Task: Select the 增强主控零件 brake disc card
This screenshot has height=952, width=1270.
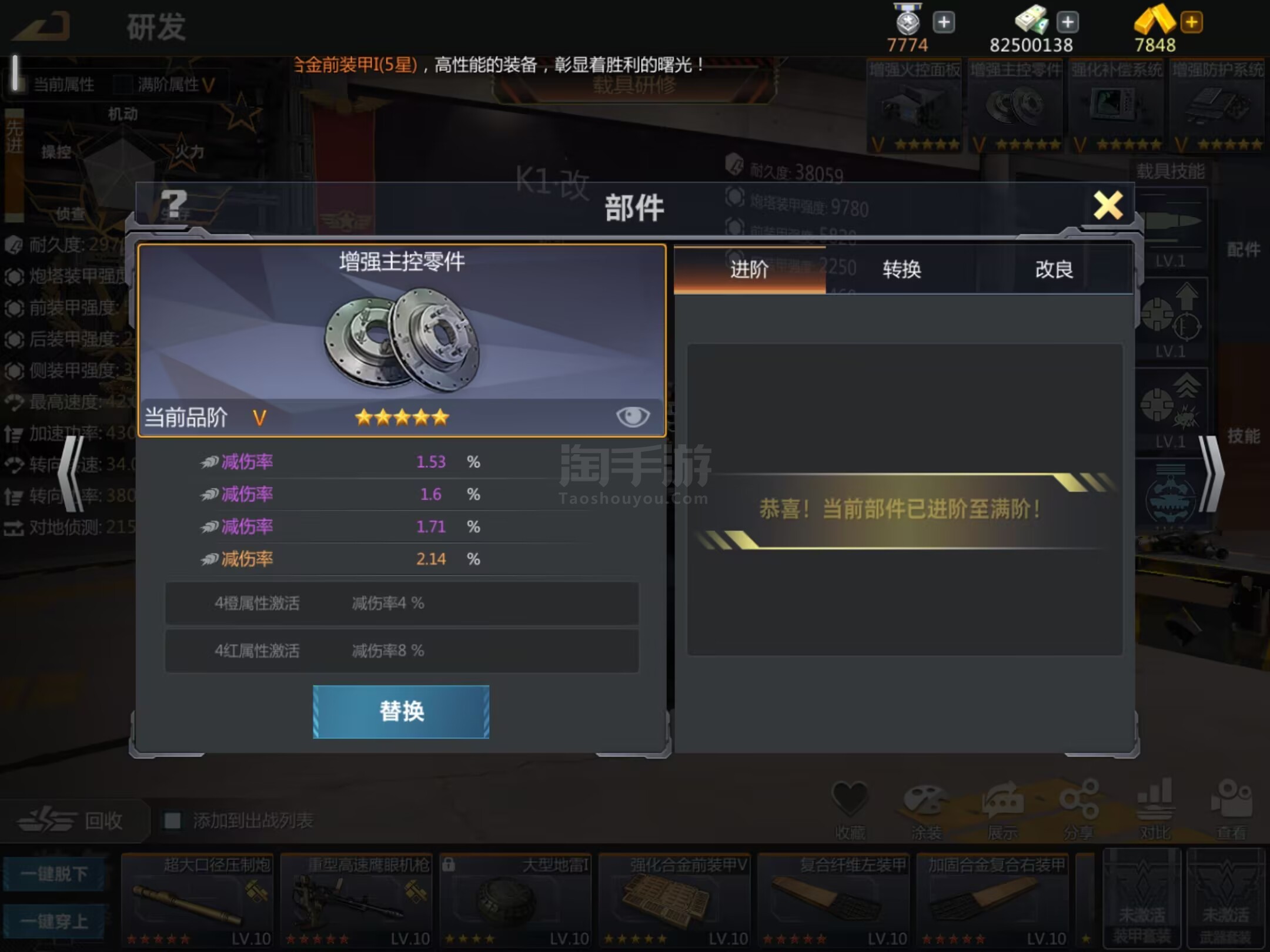Action: coord(402,340)
